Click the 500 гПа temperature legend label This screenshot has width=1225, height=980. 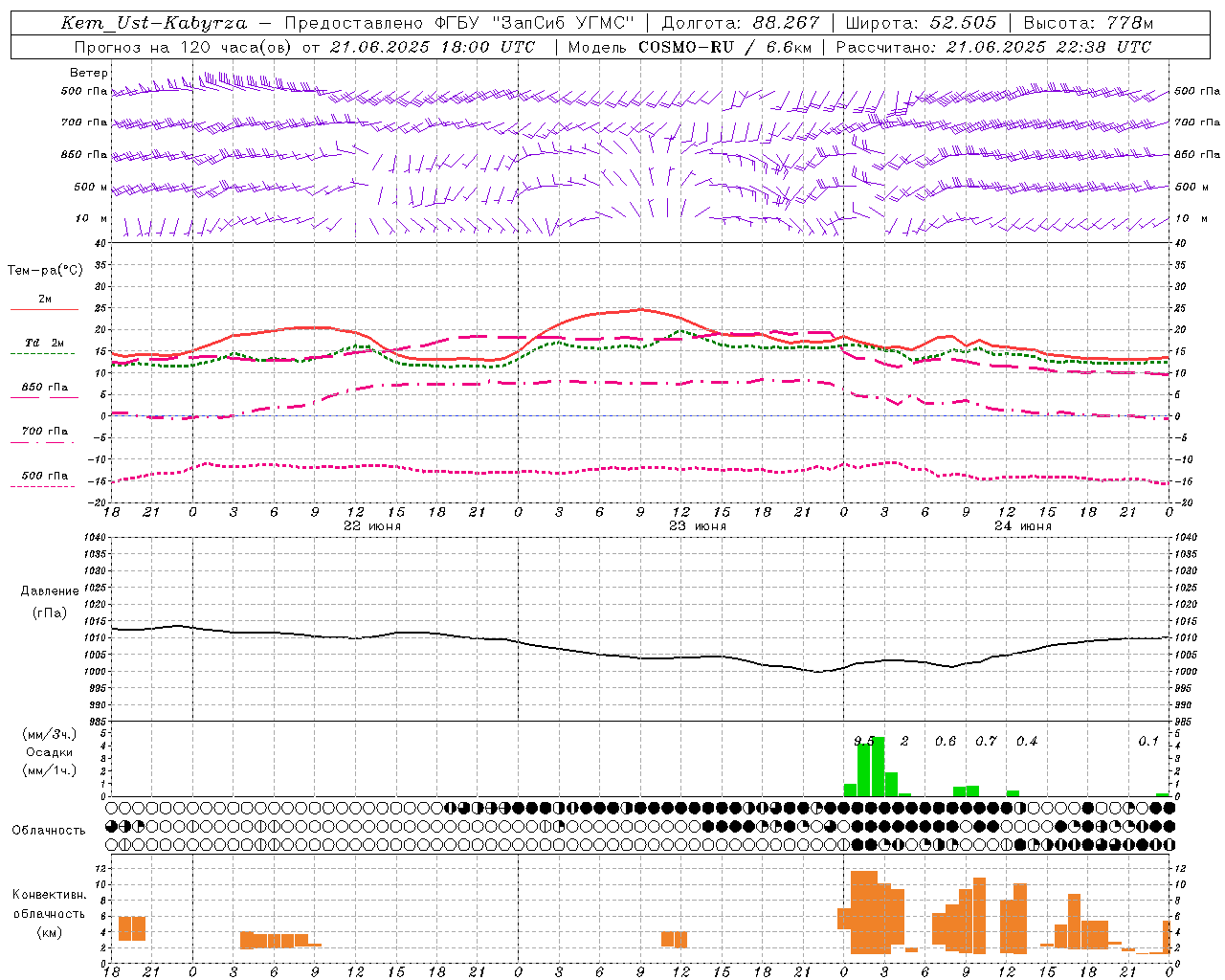tap(44, 476)
